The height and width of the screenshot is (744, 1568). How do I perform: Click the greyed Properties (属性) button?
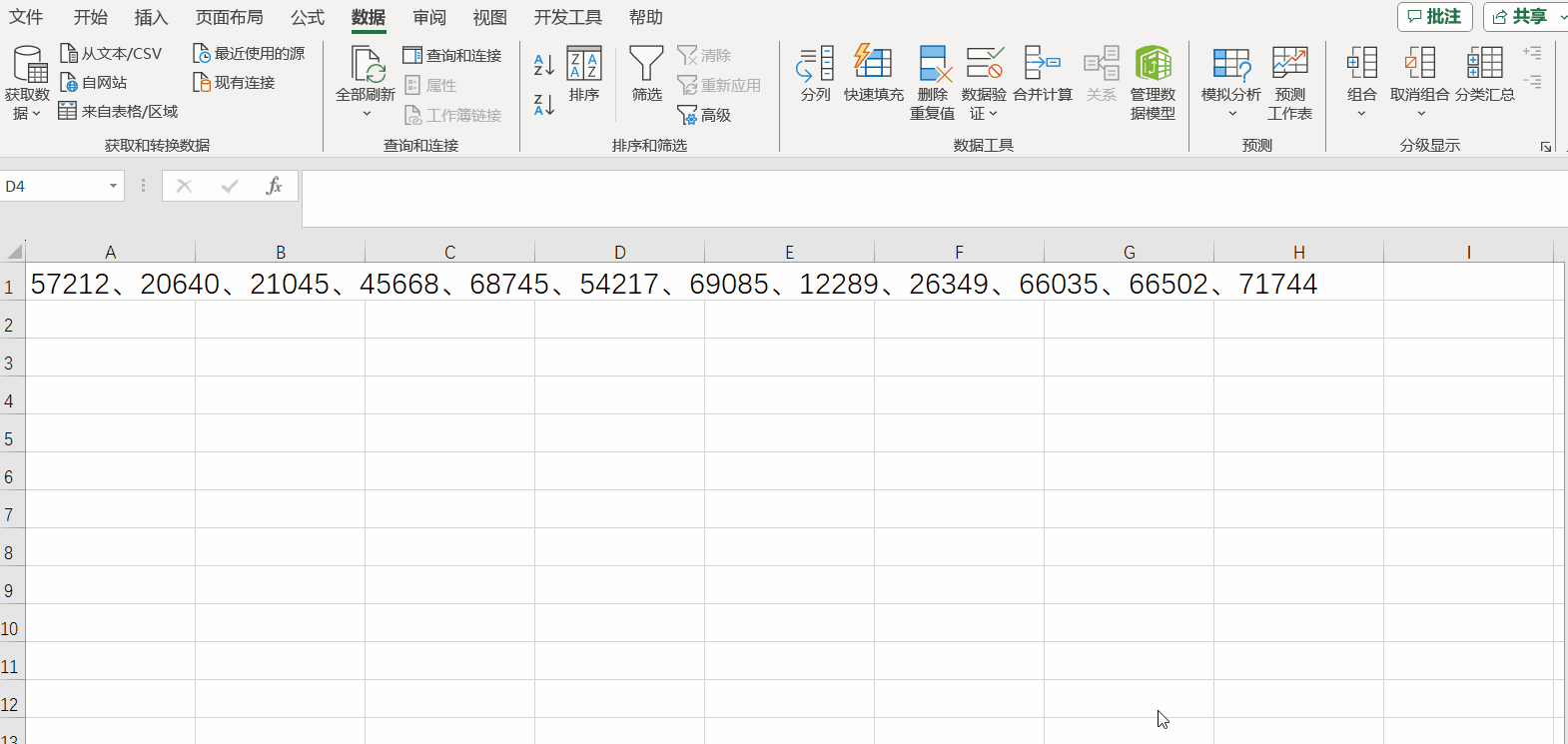click(x=430, y=85)
